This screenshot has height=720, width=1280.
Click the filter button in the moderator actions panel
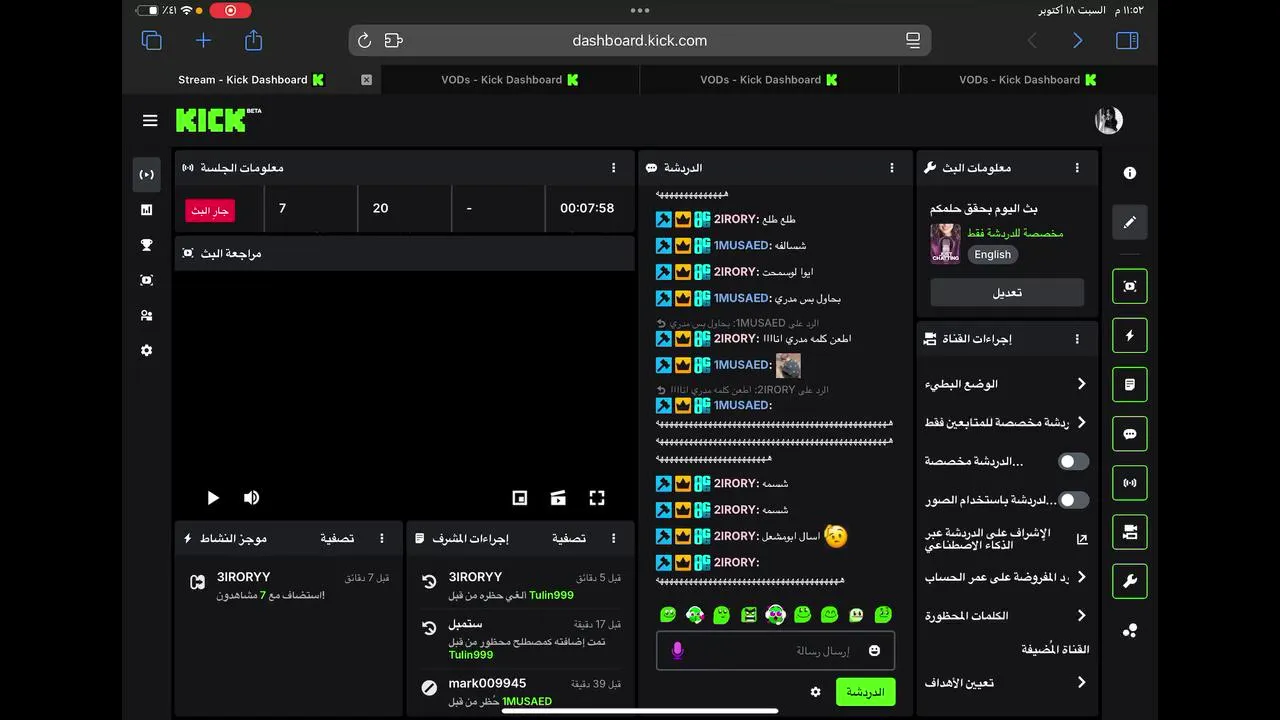point(569,538)
